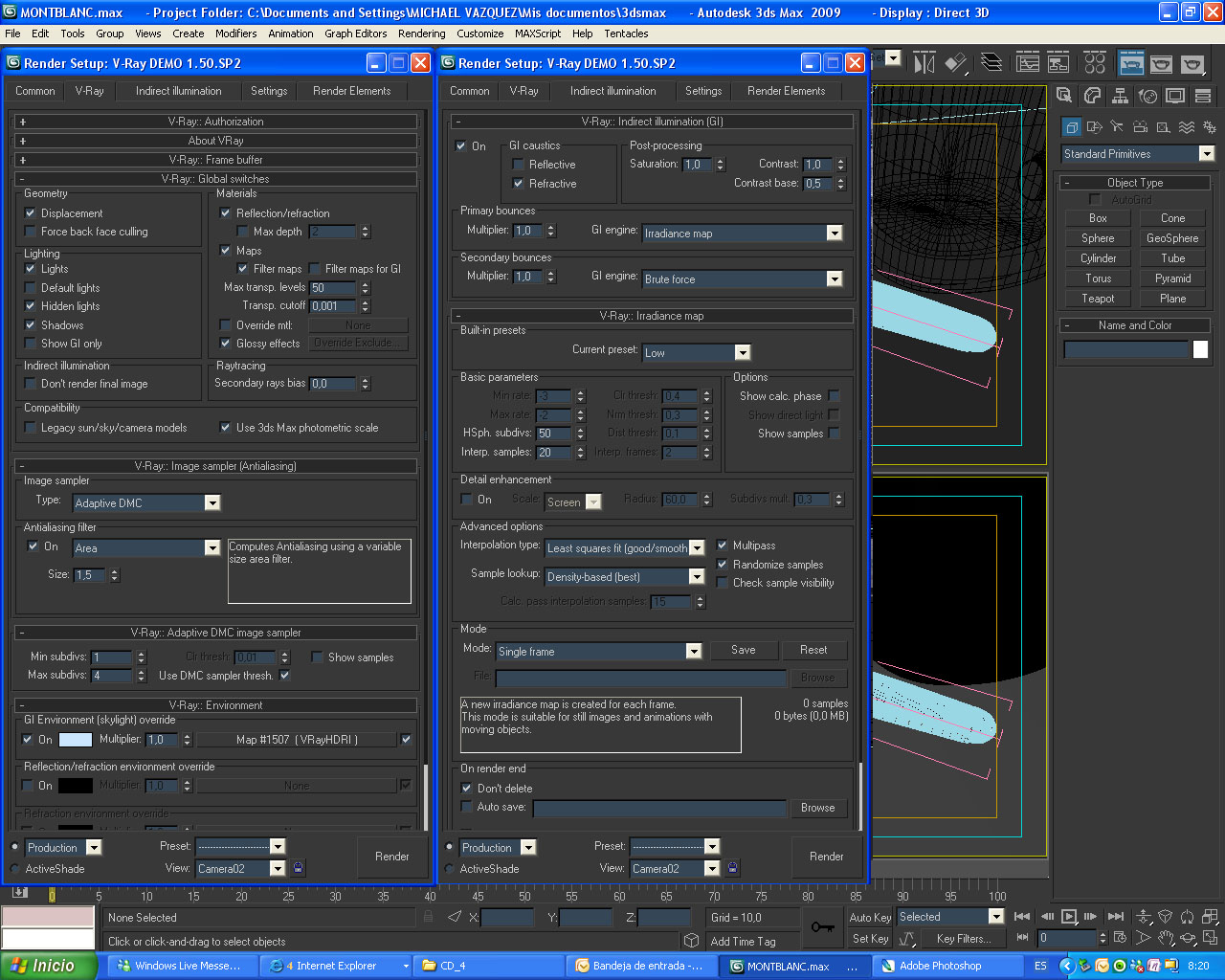This screenshot has height=980, width=1225.
Task: Expand V-Ray Frame buffer rollout
Action: click(216, 160)
